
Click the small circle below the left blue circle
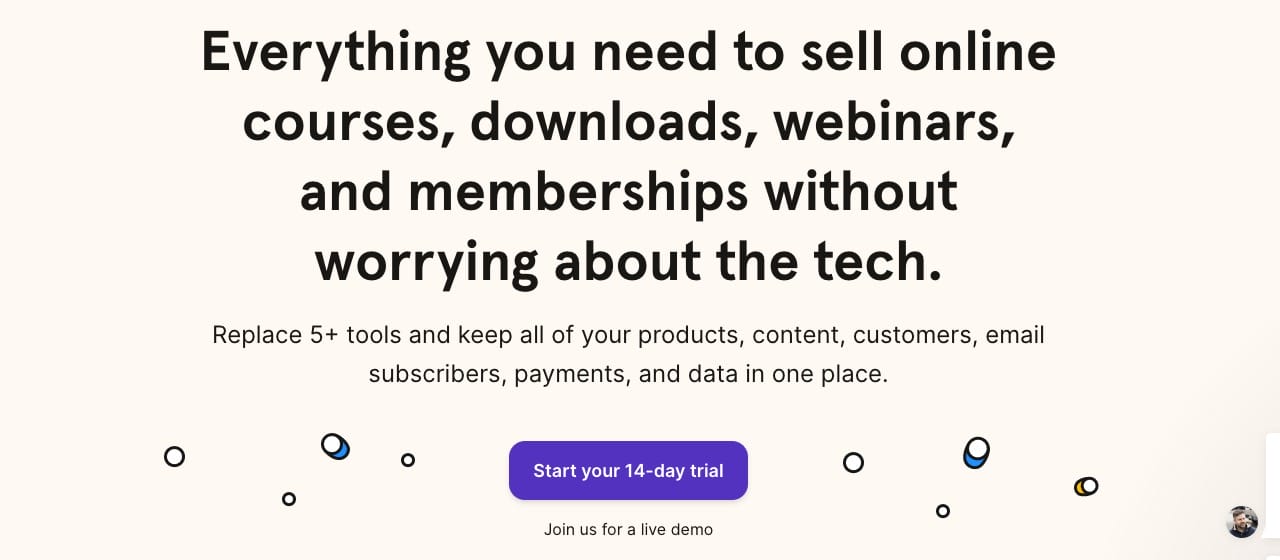pos(289,499)
